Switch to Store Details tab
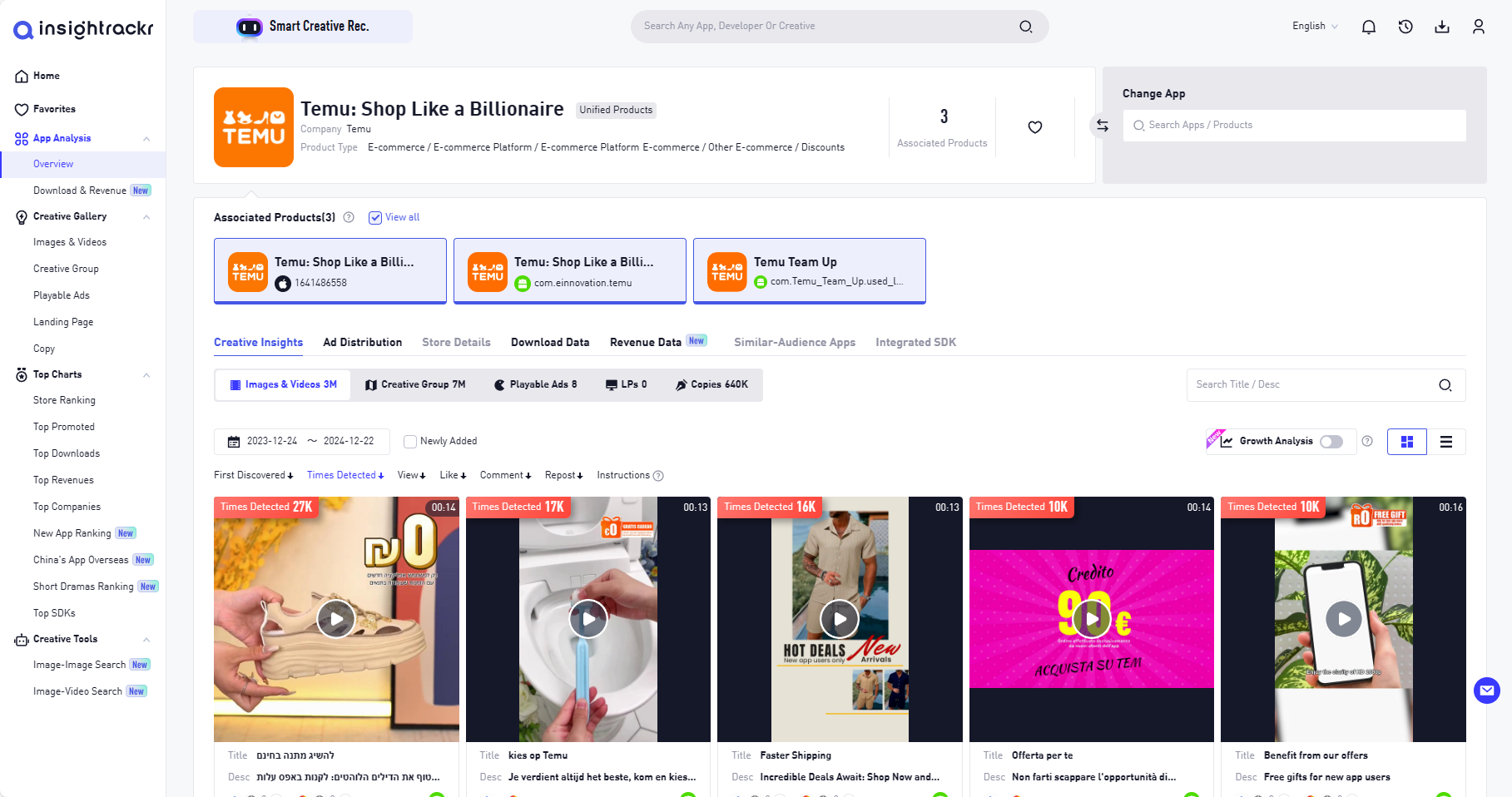Viewport: 1512px width, 797px height. [x=456, y=343]
